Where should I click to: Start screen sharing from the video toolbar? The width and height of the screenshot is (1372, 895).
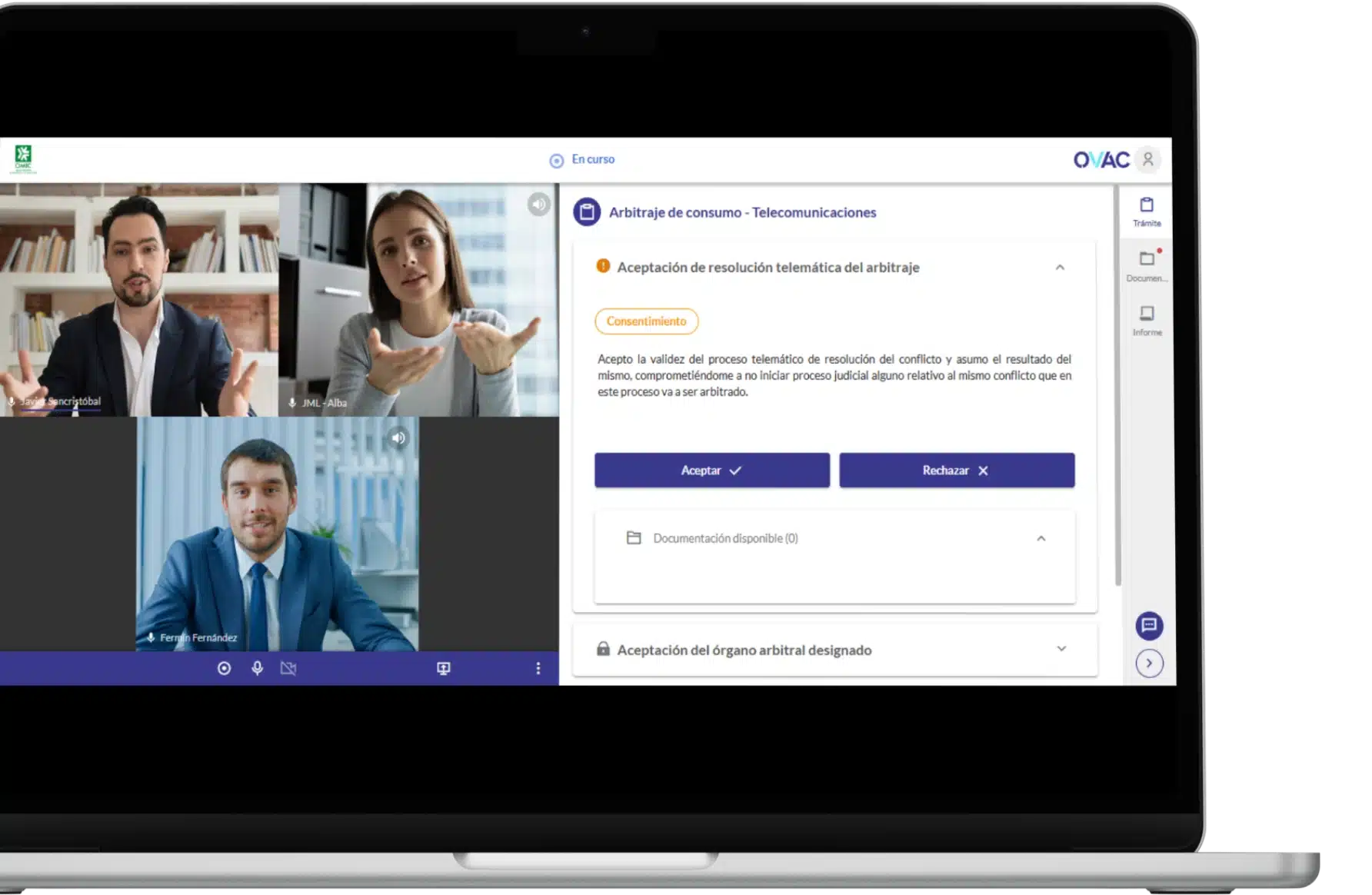pyautogui.click(x=444, y=668)
